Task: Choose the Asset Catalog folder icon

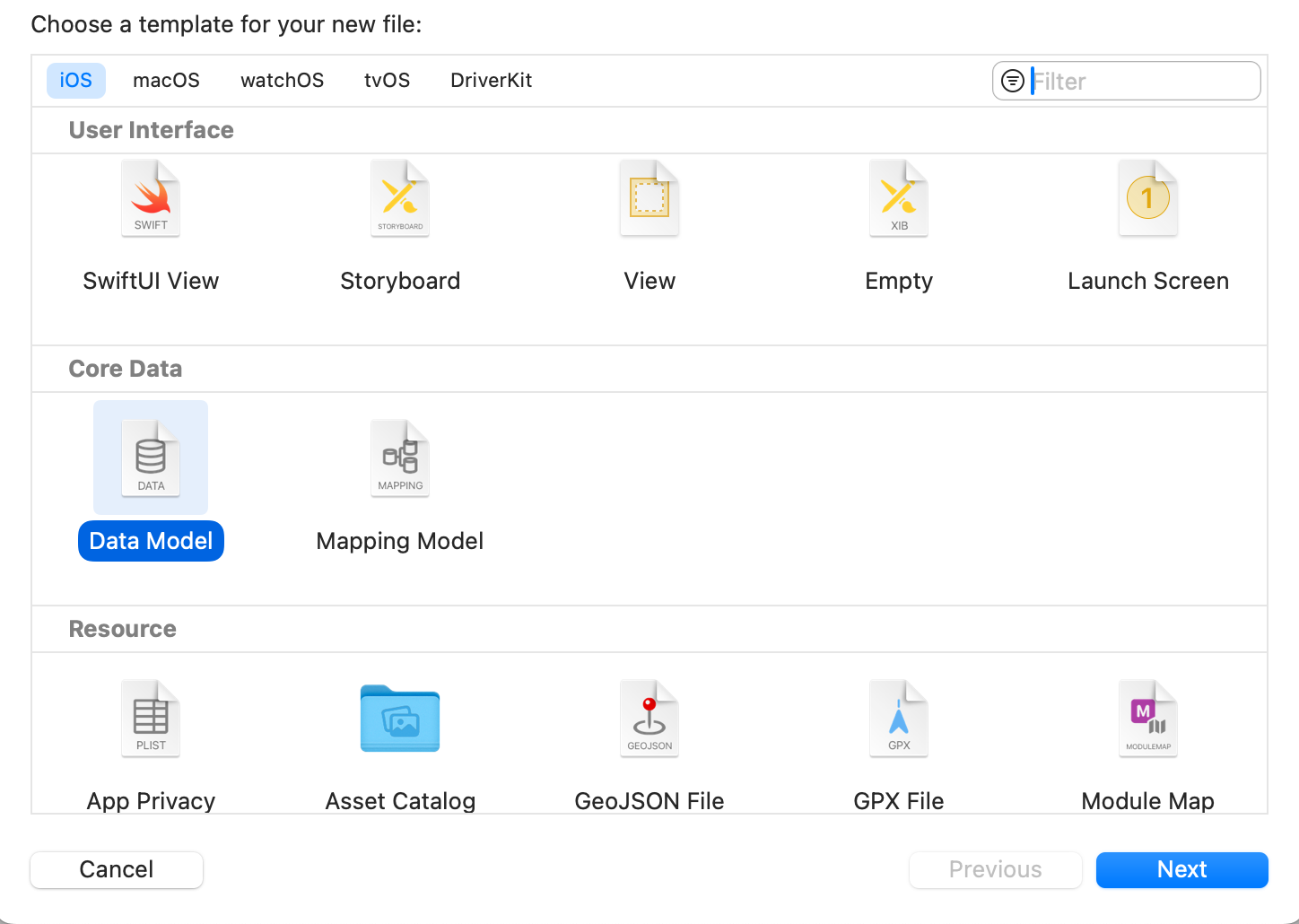Action: 400,719
